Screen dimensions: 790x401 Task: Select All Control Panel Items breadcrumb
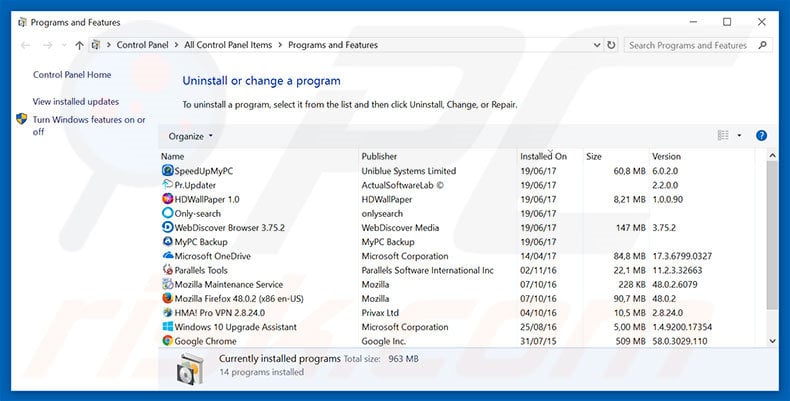pos(228,45)
